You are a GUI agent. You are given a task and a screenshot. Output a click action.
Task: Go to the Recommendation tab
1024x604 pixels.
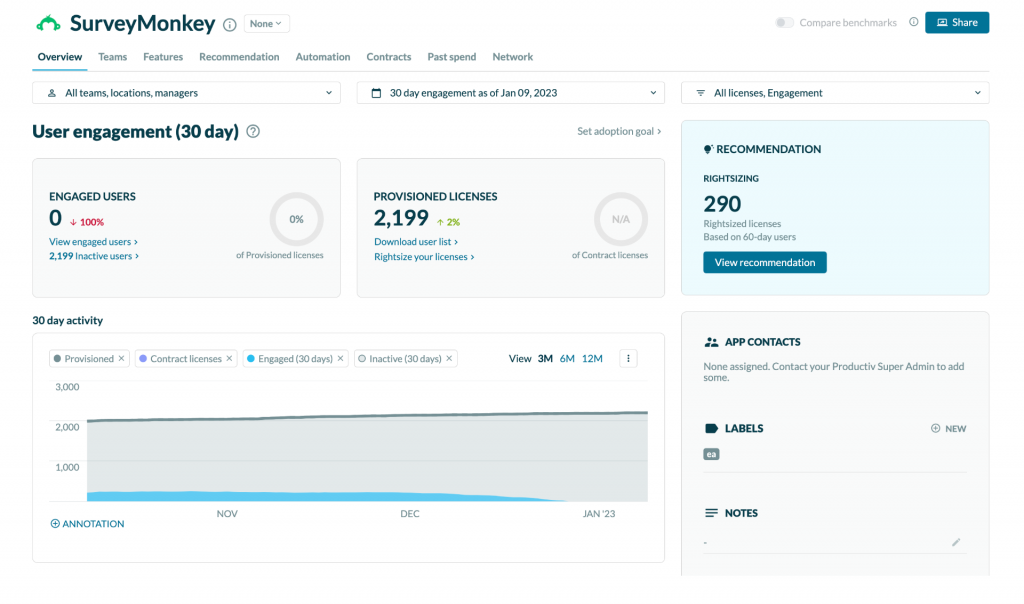pyautogui.click(x=239, y=57)
